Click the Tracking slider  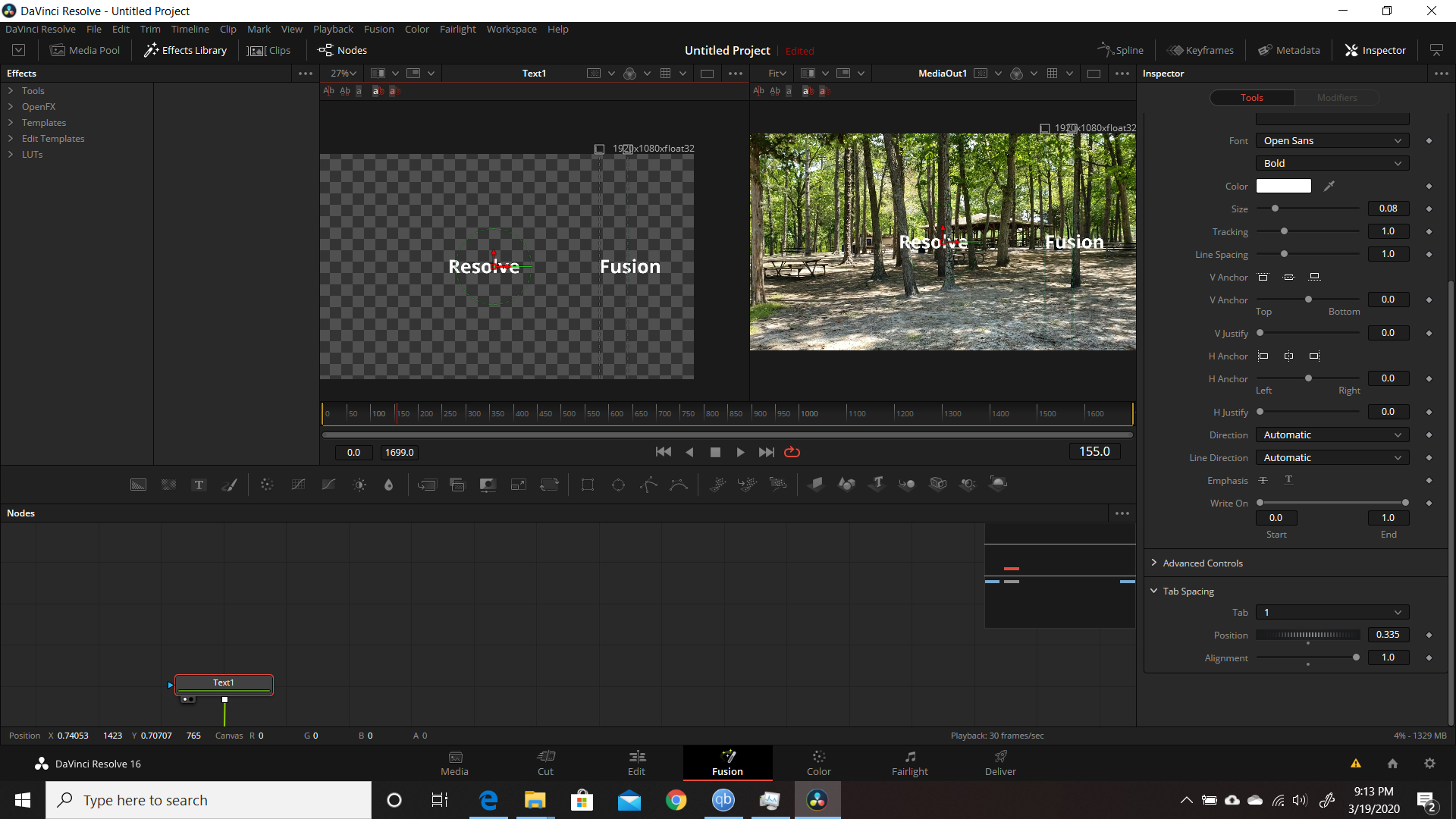click(x=1308, y=231)
